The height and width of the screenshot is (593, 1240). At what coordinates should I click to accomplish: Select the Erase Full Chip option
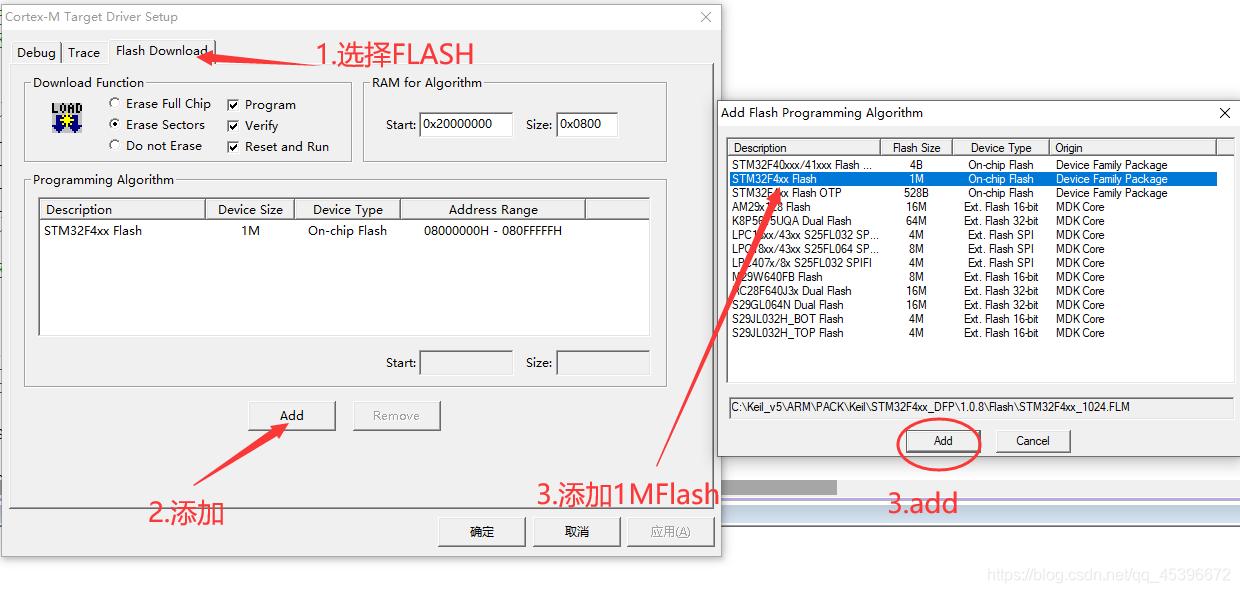pos(160,103)
